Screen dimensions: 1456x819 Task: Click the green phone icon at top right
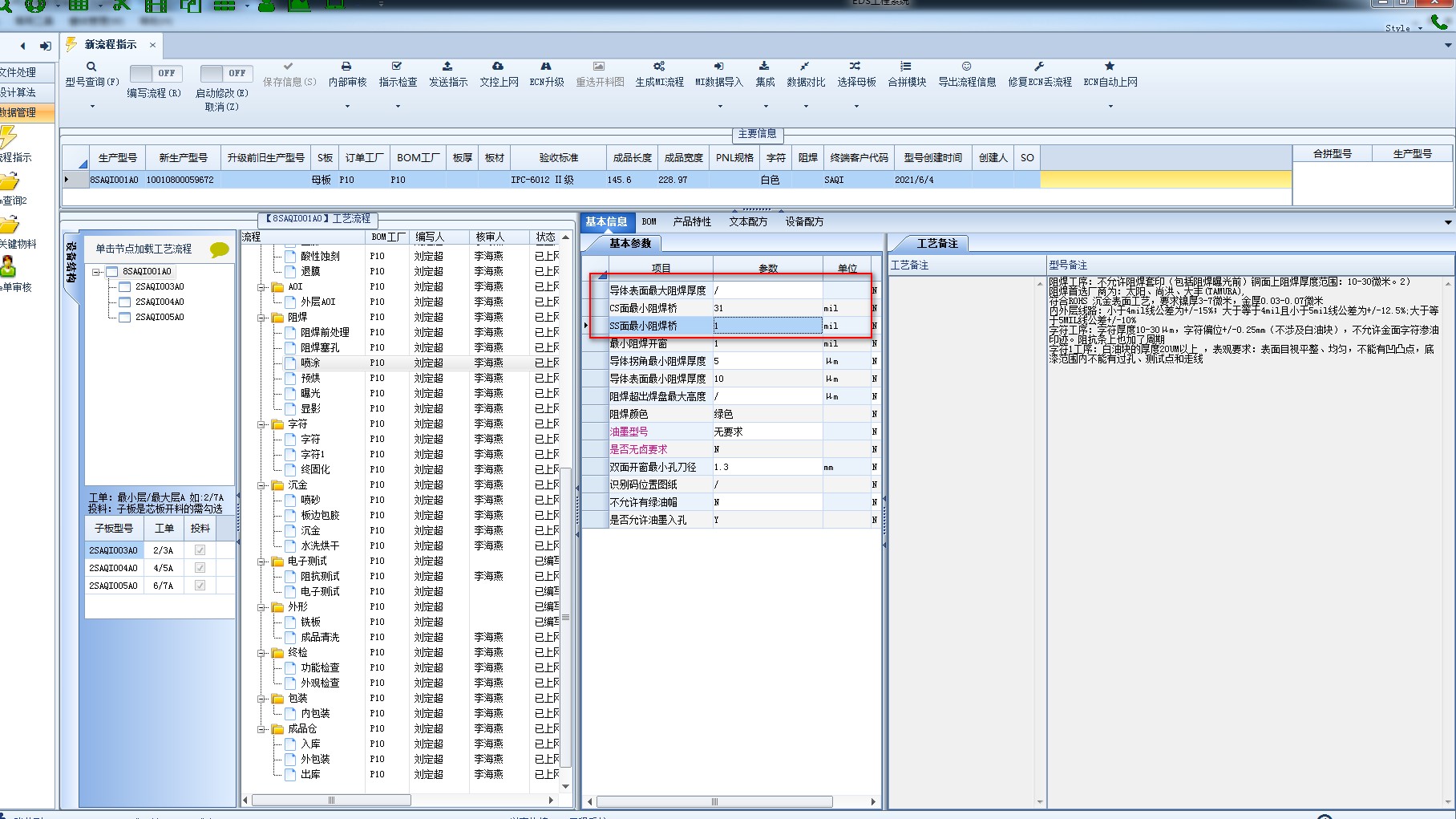coord(1440,22)
